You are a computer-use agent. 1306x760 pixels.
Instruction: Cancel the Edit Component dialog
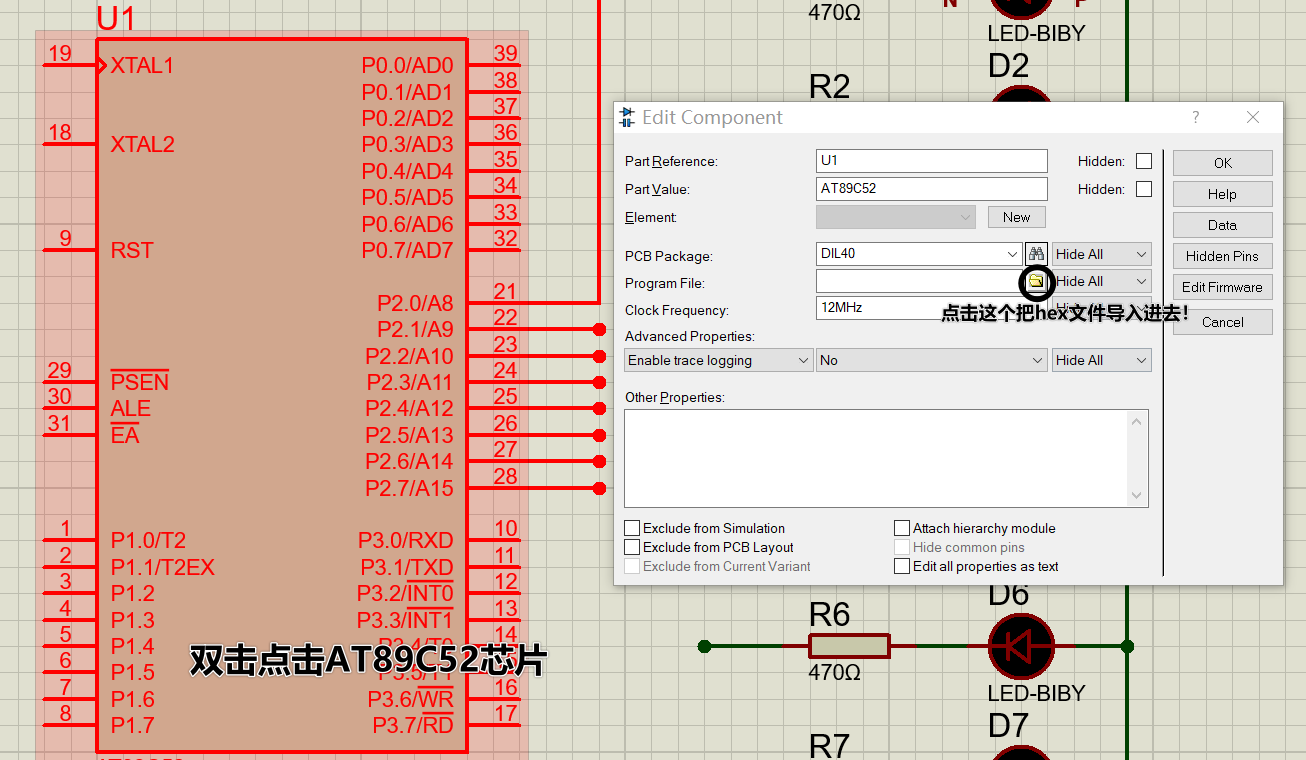click(1223, 322)
